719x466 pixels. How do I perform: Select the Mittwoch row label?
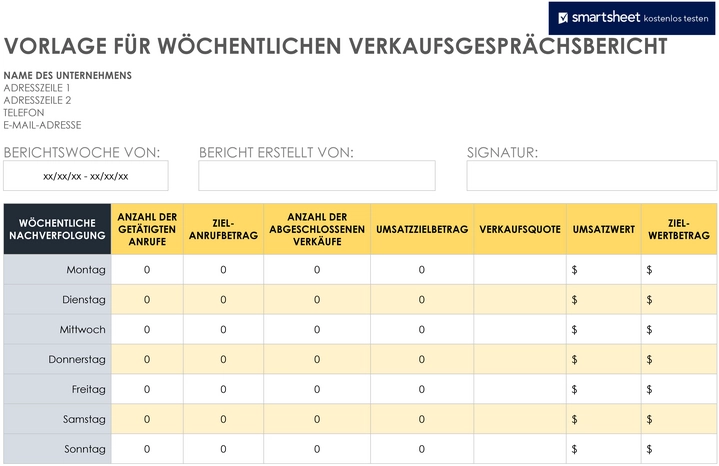(57, 329)
